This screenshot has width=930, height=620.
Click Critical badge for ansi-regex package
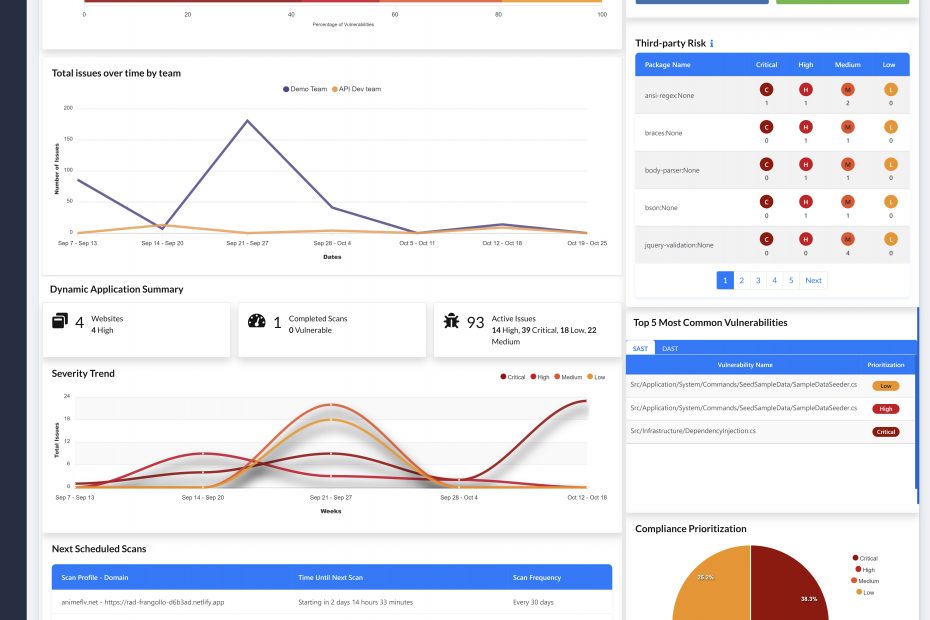[x=767, y=90]
